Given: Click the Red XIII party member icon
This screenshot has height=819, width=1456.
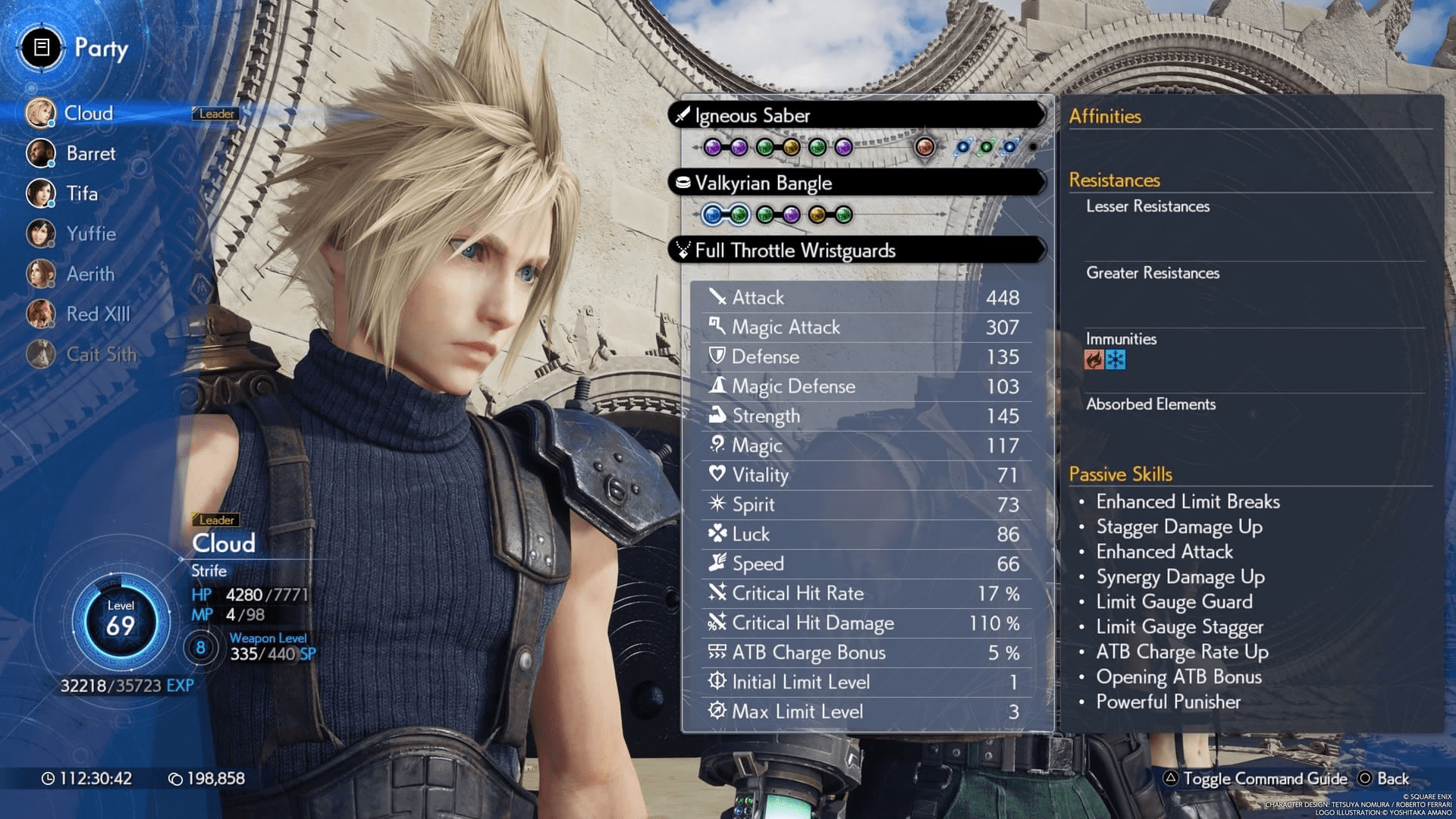Looking at the screenshot, I should point(41,313).
